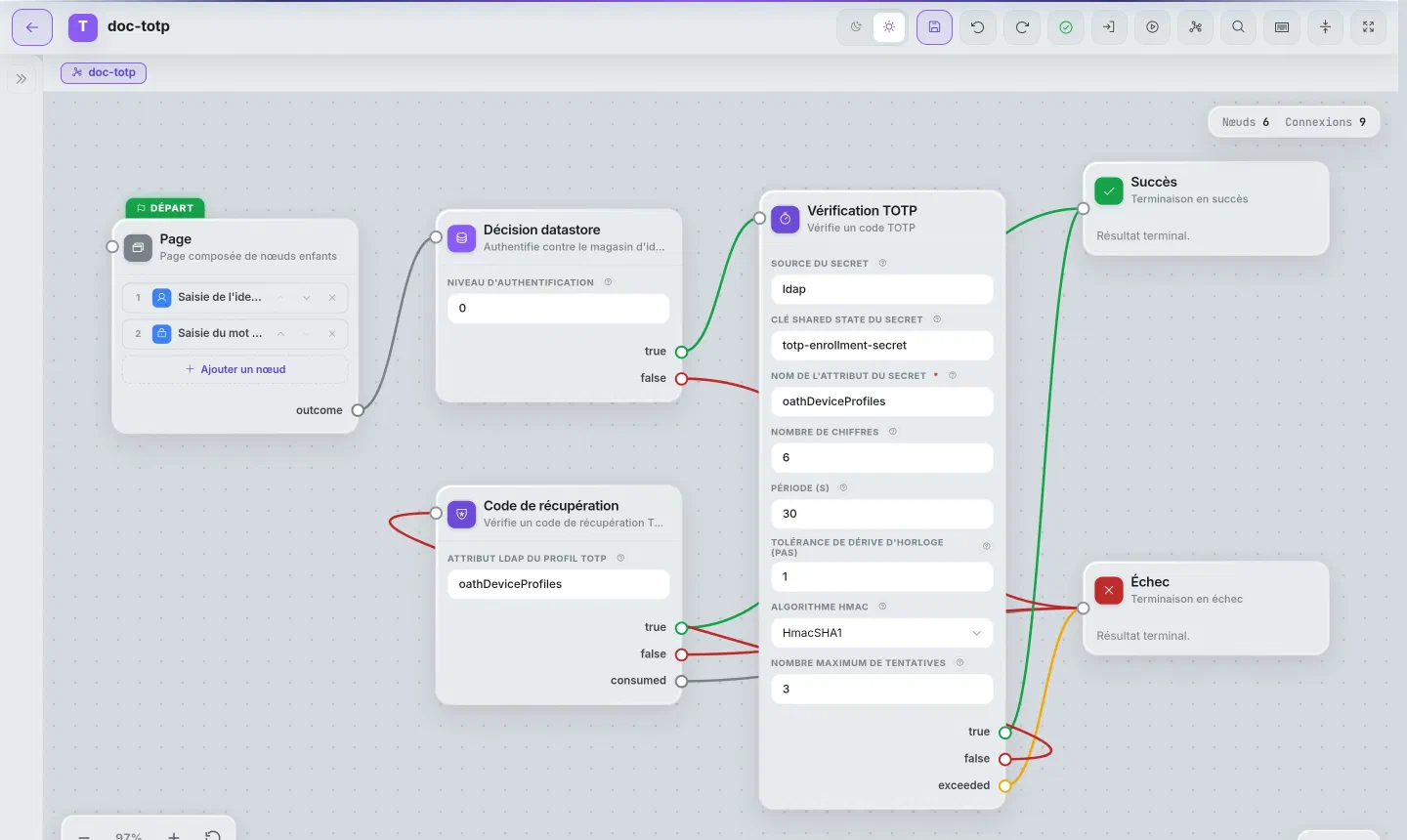This screenshot has width=1407, height=840.
Task: Edit the Attribut LDAP du profil TOTP field
Action: tap(559, 584)
